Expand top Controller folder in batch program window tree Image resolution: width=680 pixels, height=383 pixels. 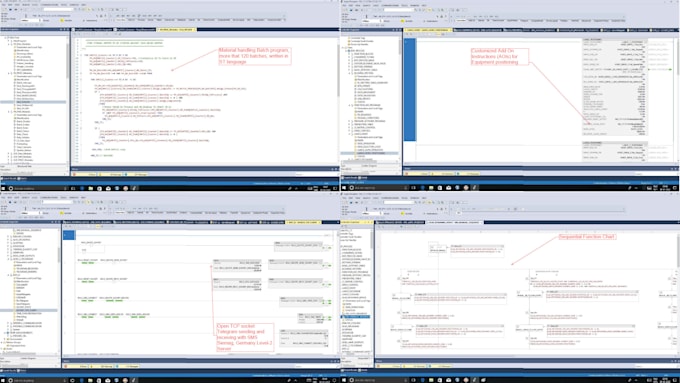[5, 38]
